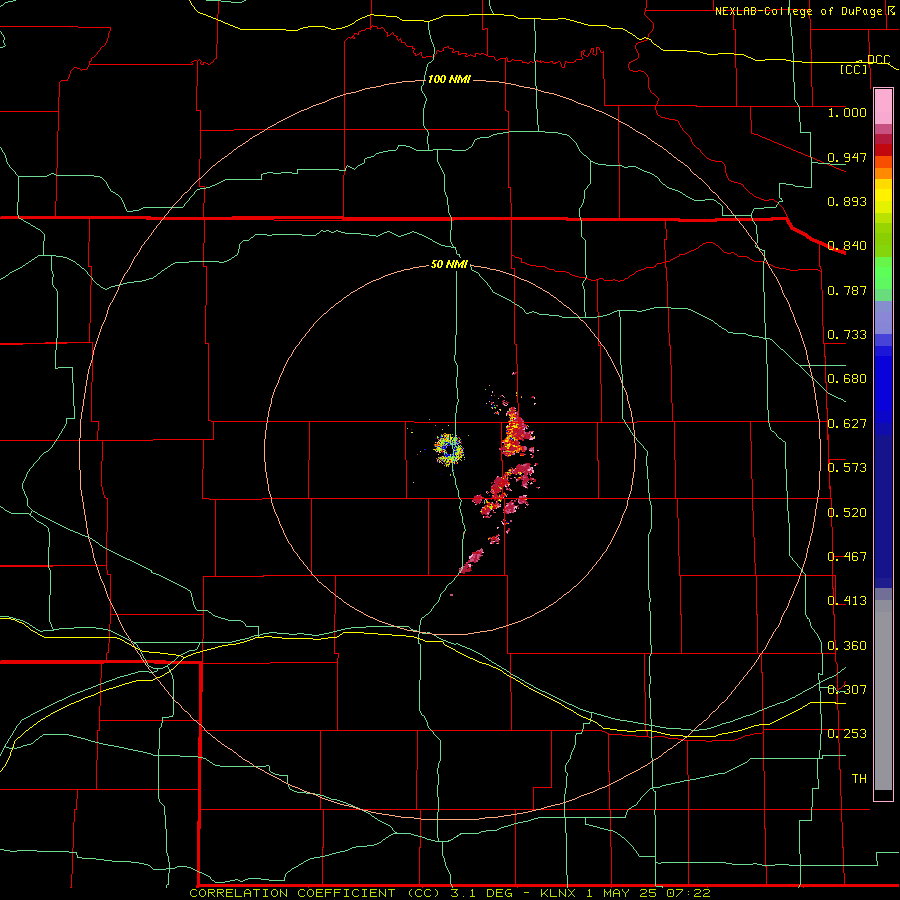Select the 0.253 legend value

pos(847,734)
